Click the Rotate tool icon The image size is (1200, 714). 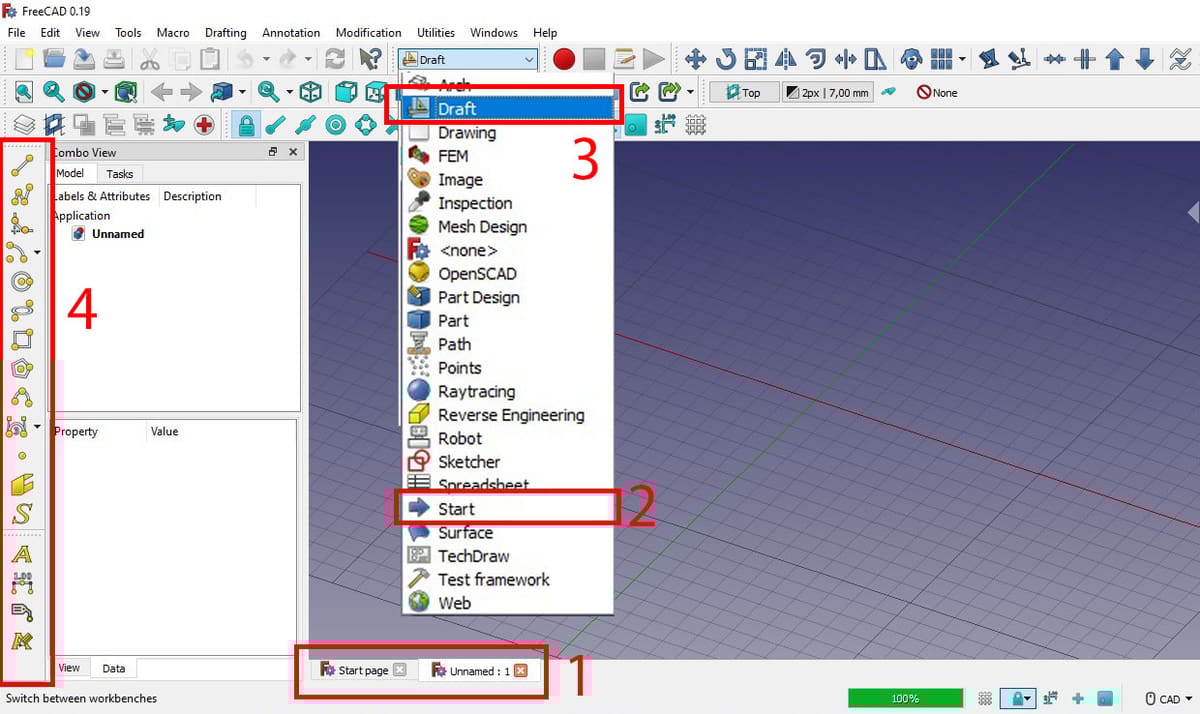(x=726, y=59)
